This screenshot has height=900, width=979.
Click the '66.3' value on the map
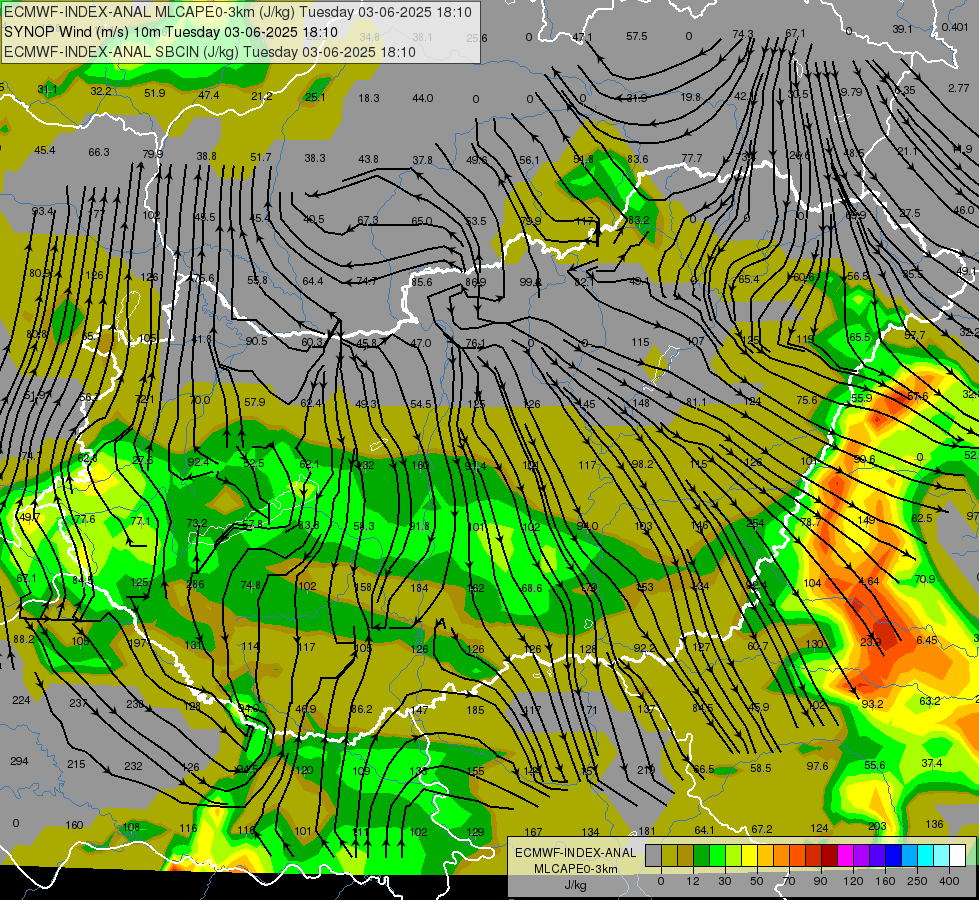99,152
